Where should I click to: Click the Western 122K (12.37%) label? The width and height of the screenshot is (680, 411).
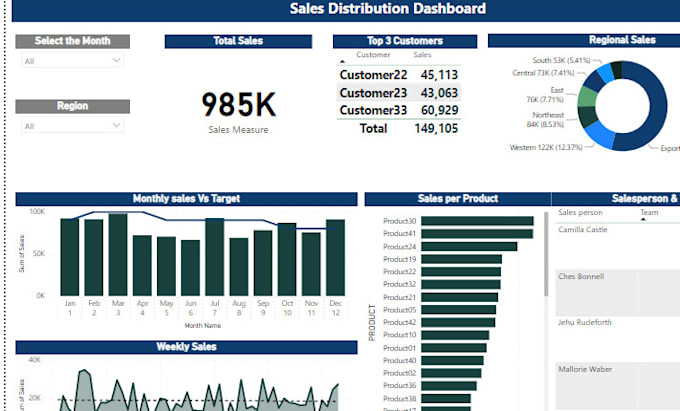(x=546, y=147)
